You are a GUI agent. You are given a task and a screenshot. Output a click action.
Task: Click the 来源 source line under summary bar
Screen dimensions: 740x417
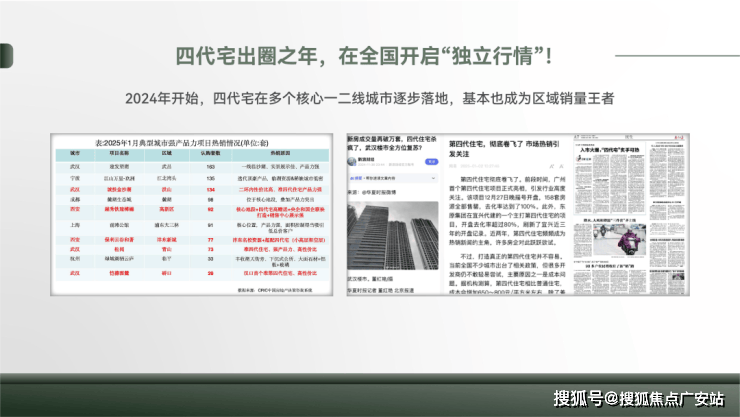[x=372, y=192]
